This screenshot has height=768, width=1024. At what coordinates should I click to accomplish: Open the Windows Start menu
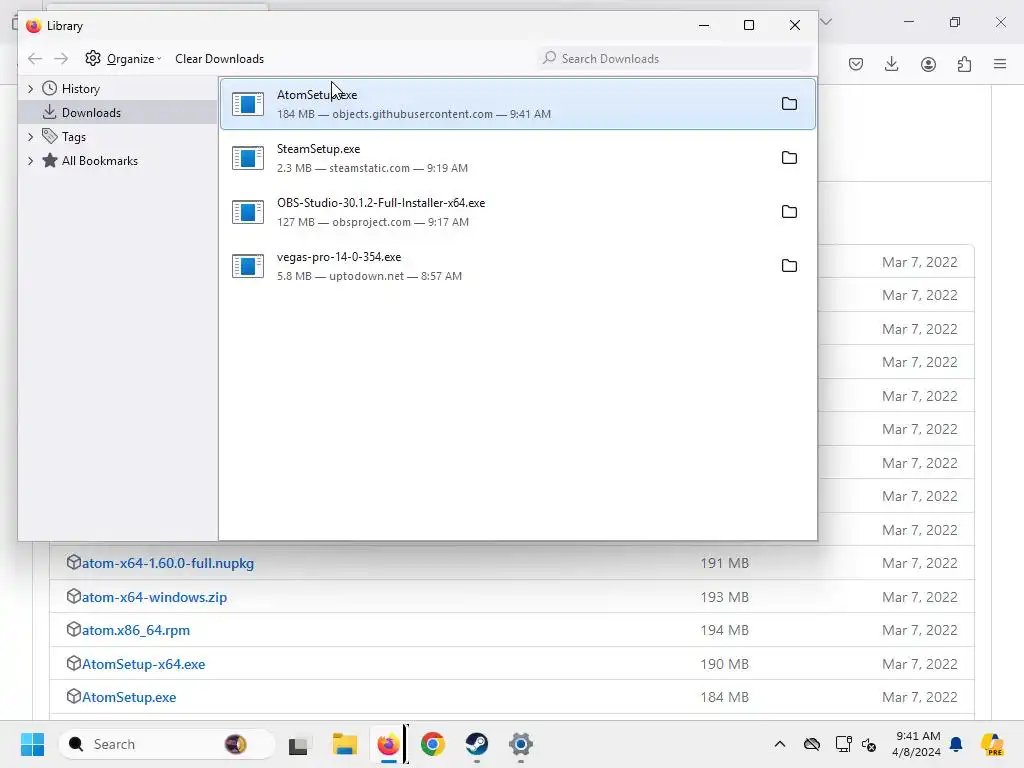pos(32,744)
